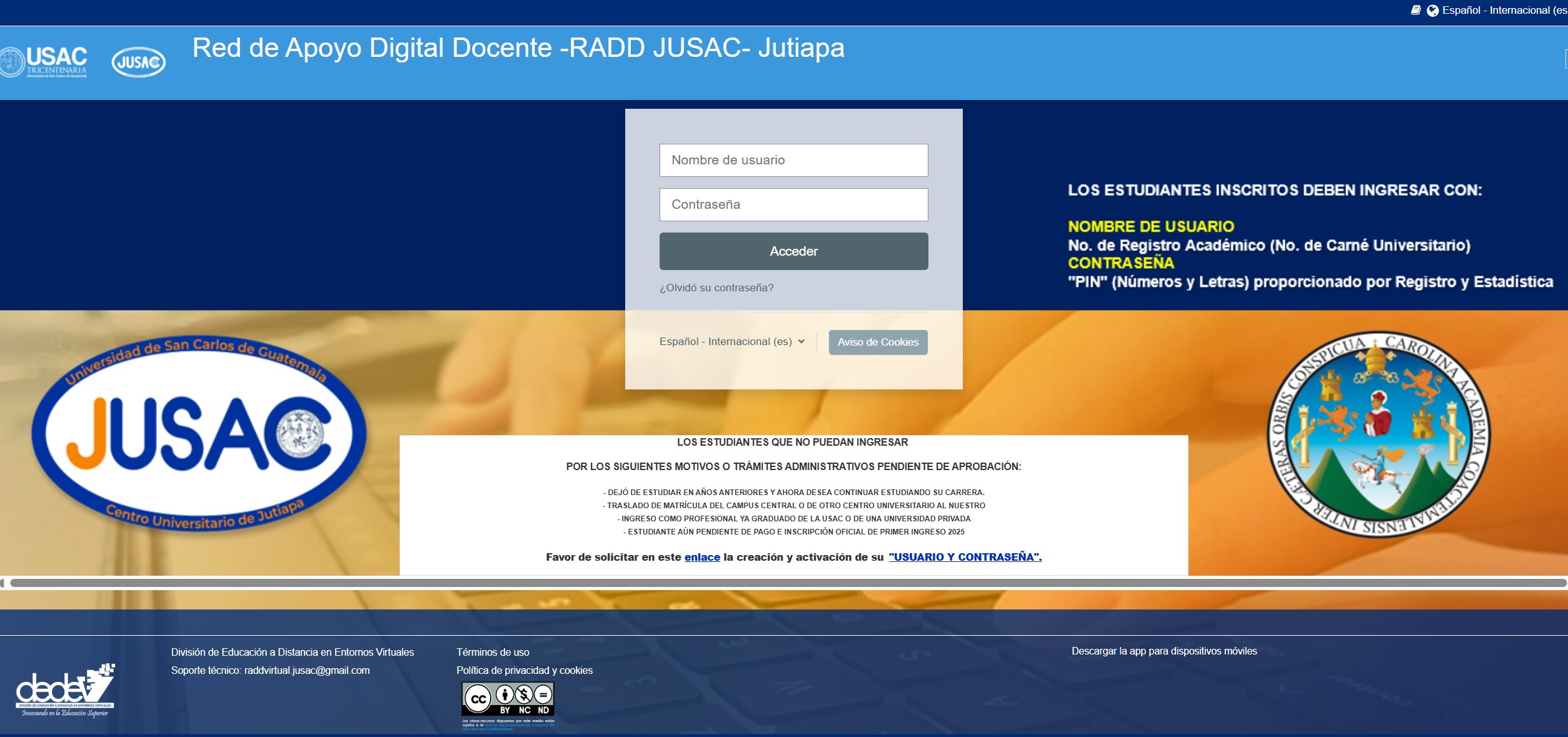
Task: Click the dedev footer logo
Action: point(65,690)
